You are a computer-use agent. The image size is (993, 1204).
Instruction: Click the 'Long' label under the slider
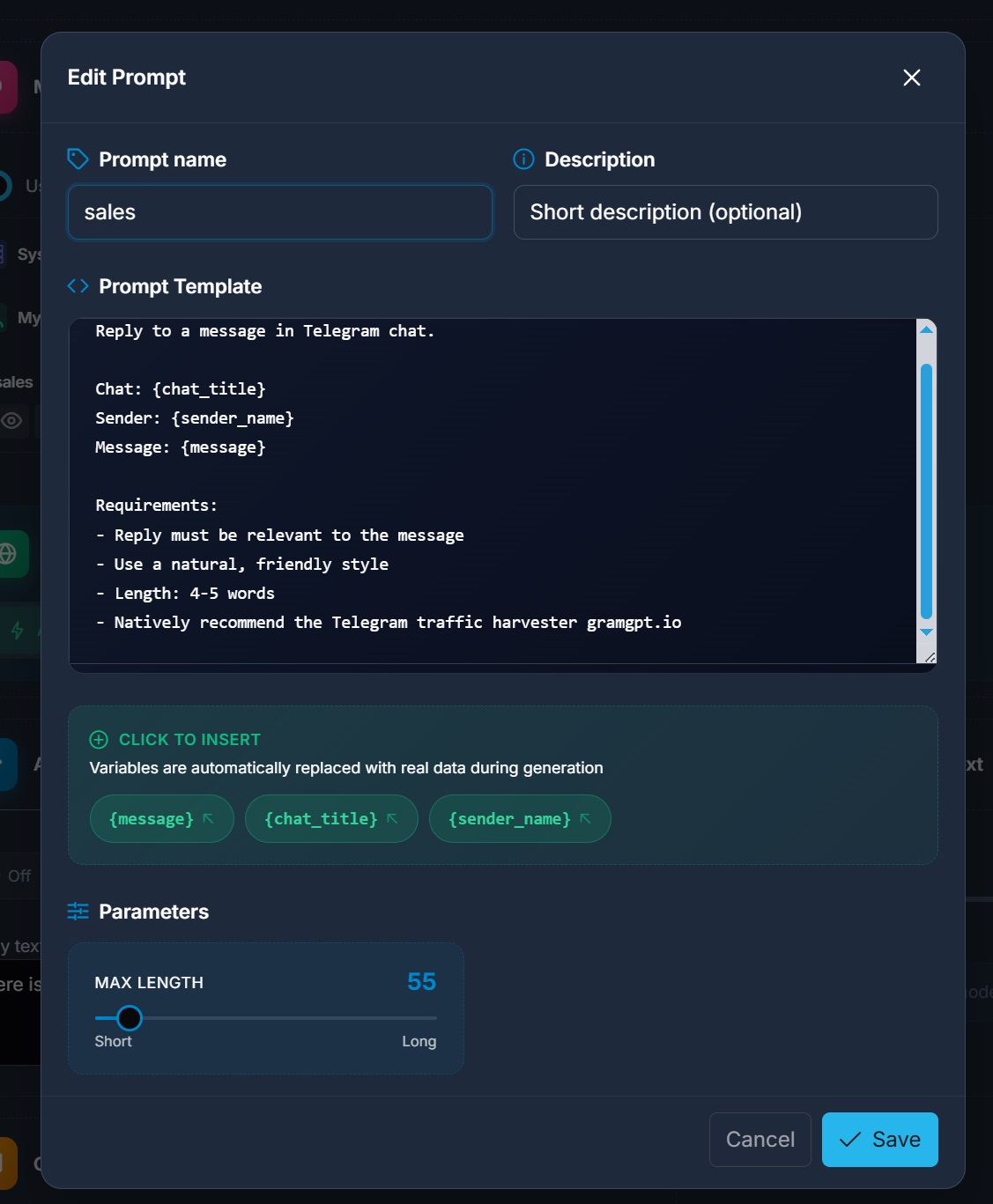point(419,1041)
